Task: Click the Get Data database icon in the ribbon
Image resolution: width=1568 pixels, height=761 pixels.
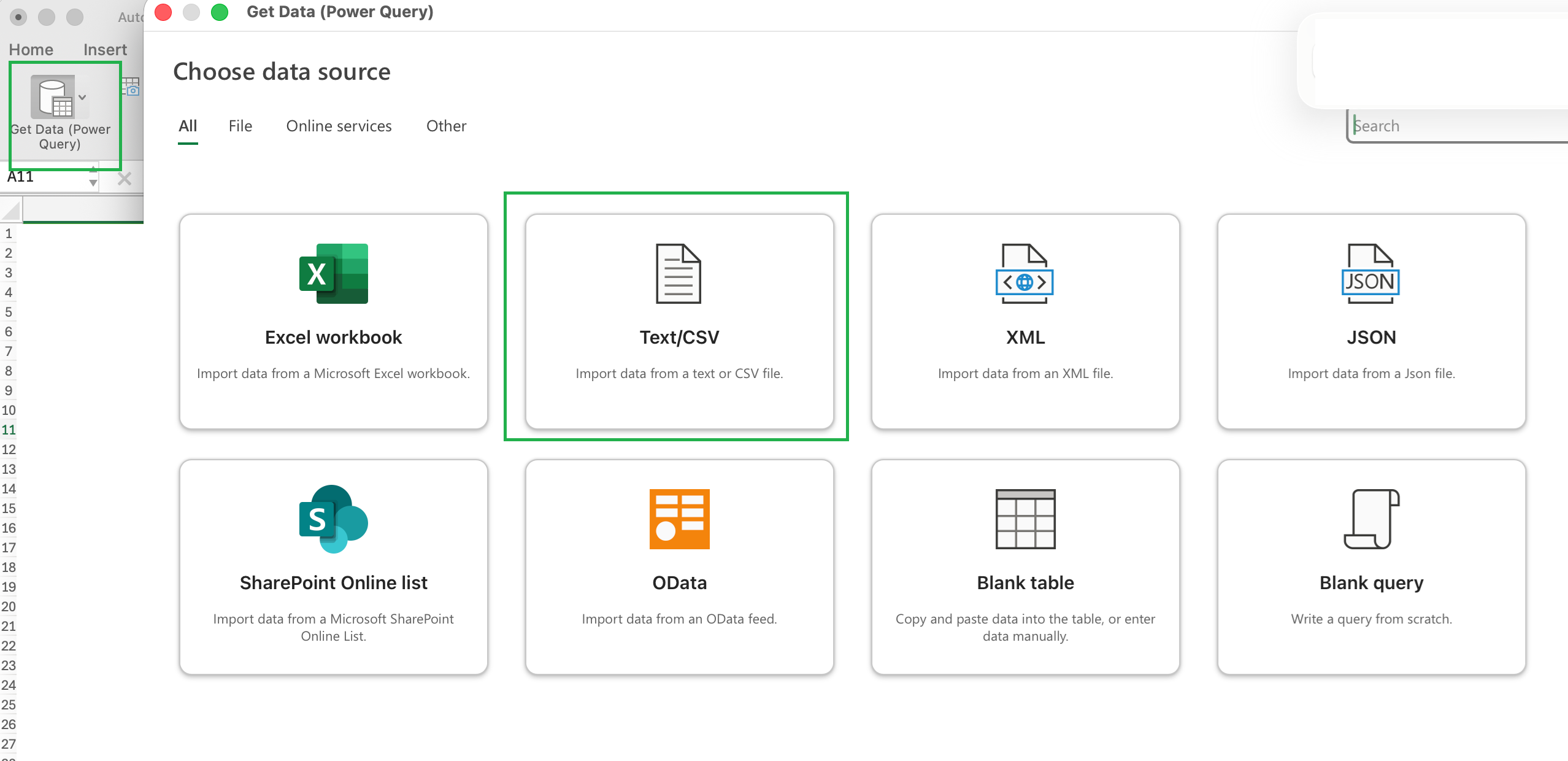Action: 54,97
